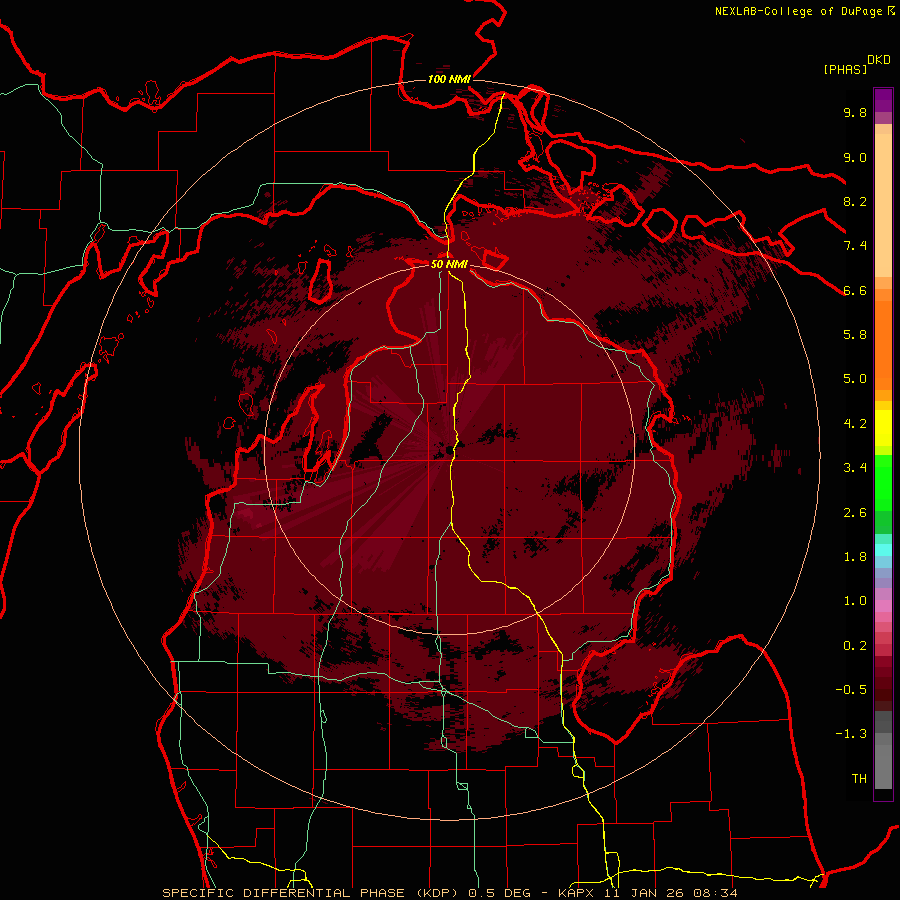This screenshot has width=900, height=900.
Task: Click the 9.0 value on the color scale
Action: click(855, 157)
